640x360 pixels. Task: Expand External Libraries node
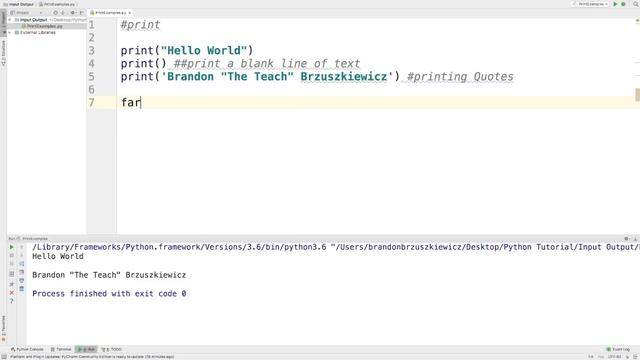point(10,32)
